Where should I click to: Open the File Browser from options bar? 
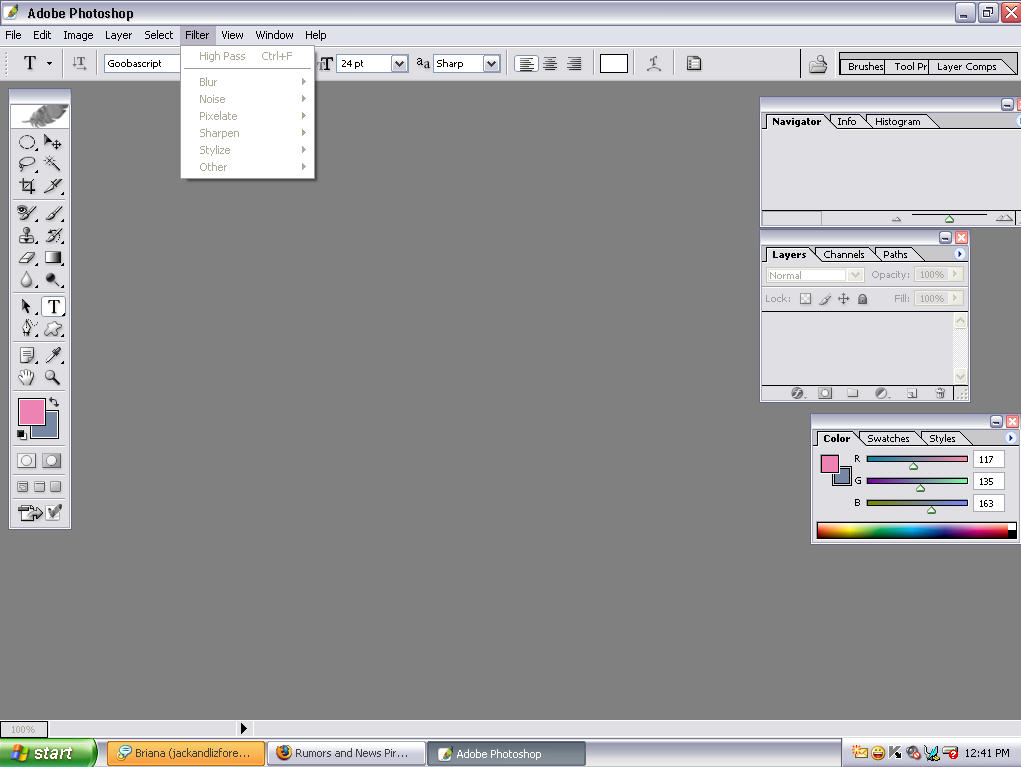coord(818,64)
